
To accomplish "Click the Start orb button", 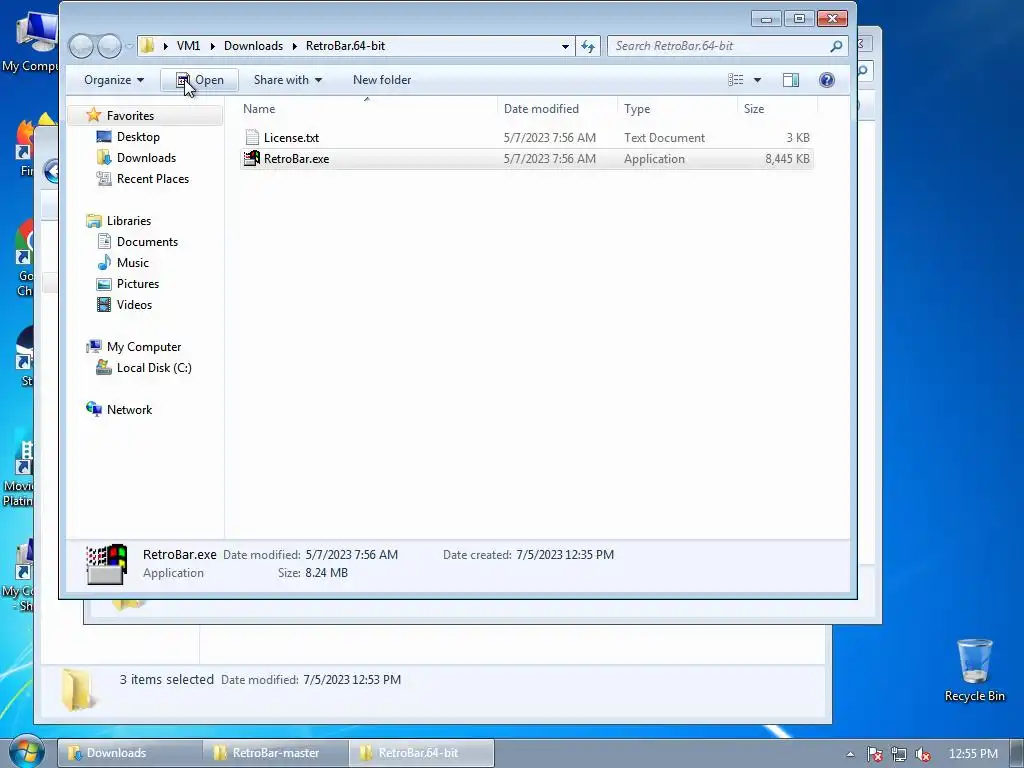I will pos(26,752).
